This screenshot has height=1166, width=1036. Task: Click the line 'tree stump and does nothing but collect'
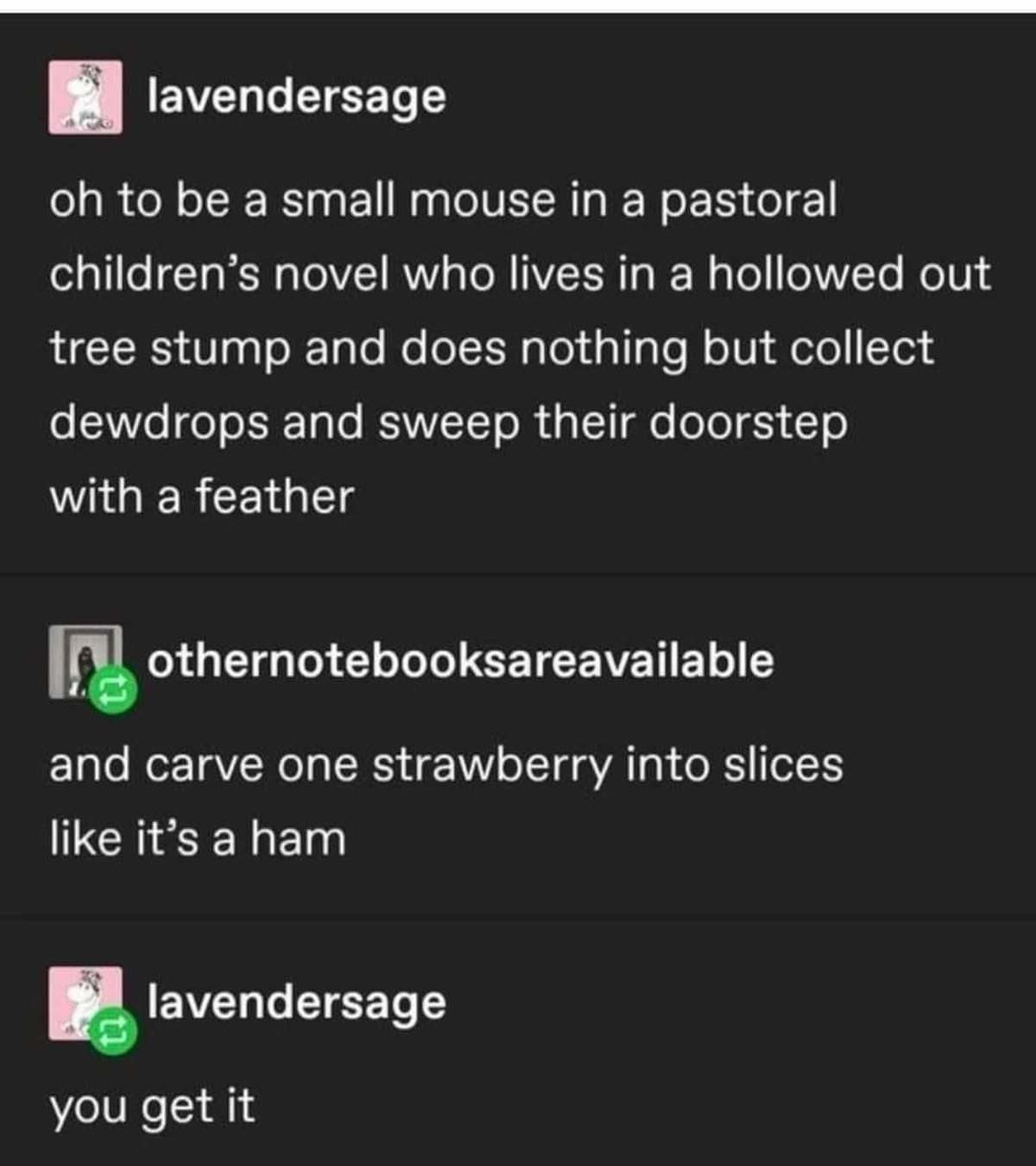pyautogui.click(x=492, y=349)
